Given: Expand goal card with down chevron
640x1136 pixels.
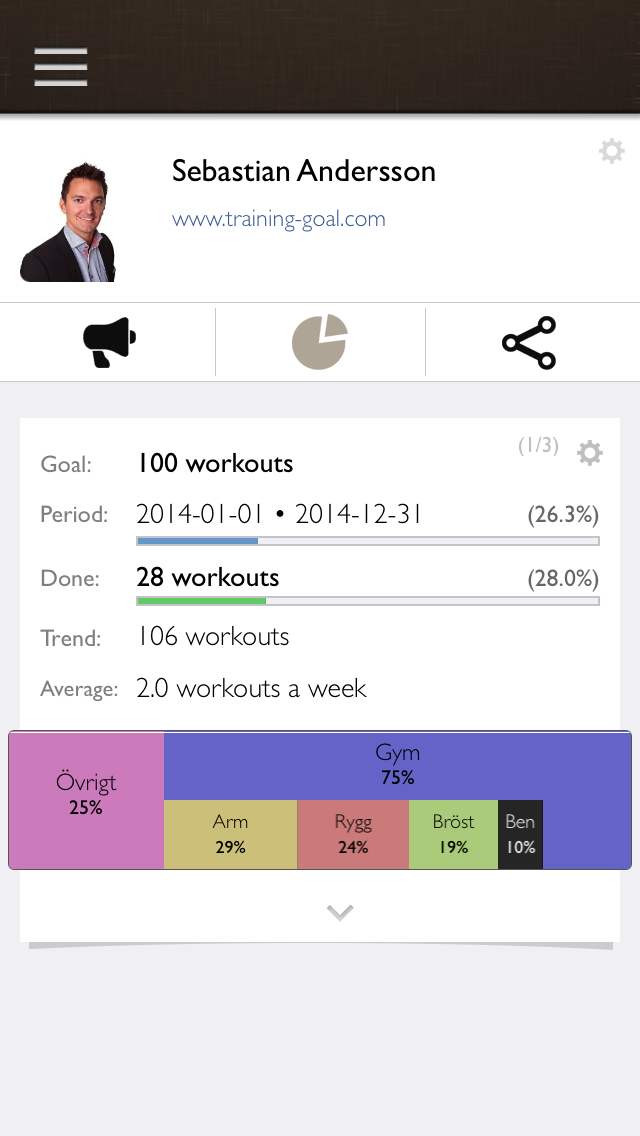Looking at the screenshot, I should coord(340,912).
